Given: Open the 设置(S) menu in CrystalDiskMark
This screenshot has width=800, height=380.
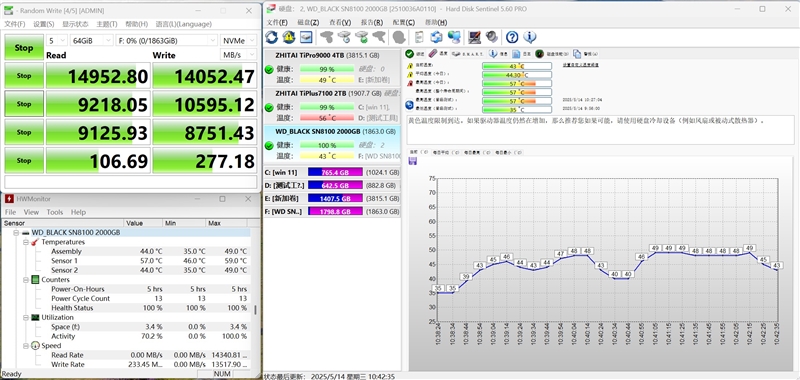Looking at the screenshot, I should 44,24.
